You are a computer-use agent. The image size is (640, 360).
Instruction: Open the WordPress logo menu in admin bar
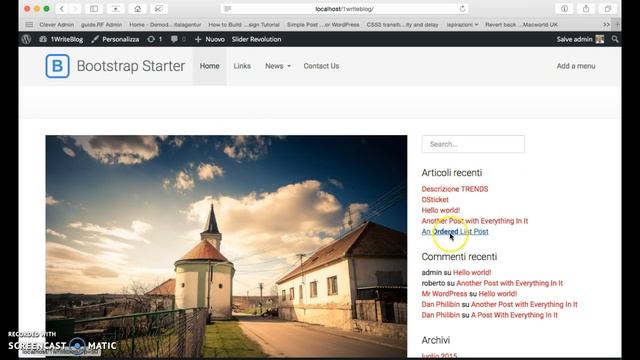27,39
